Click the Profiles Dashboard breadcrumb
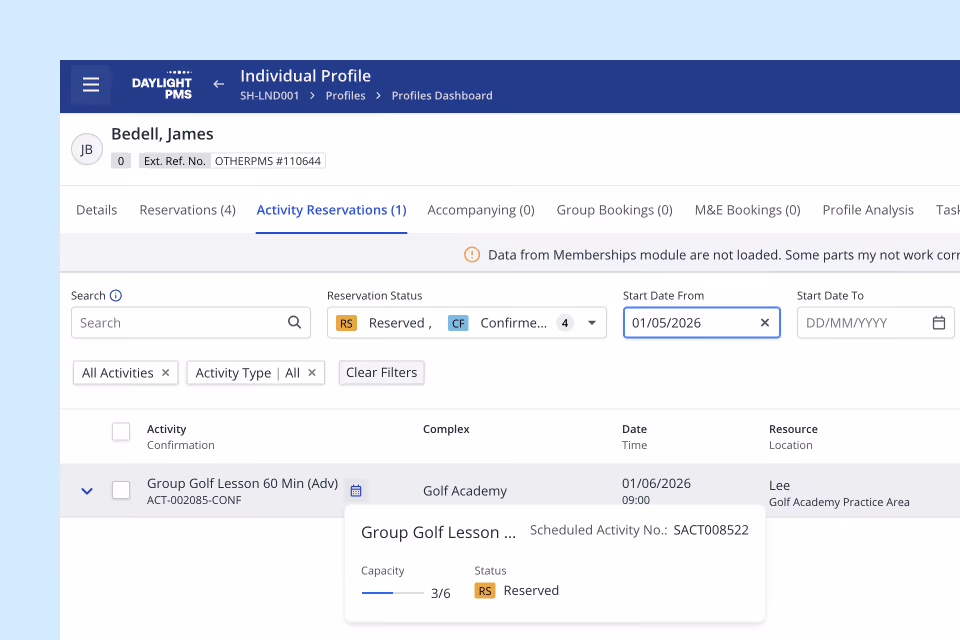The height and width of the screenshot is (640, 960). point(442,96)
